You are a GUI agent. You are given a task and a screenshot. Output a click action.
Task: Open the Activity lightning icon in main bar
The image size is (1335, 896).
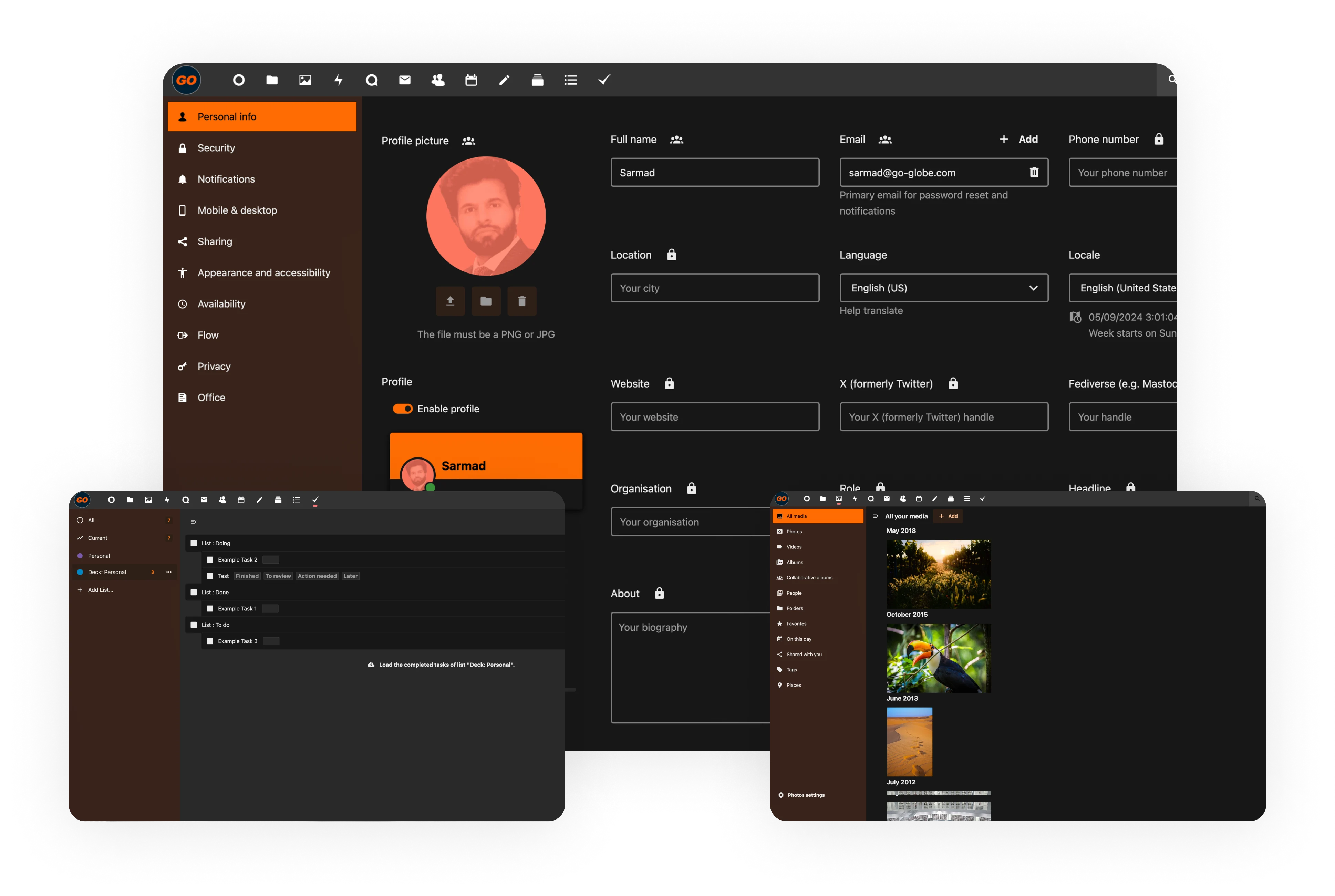pyautogui.click(x=338, y=80)
